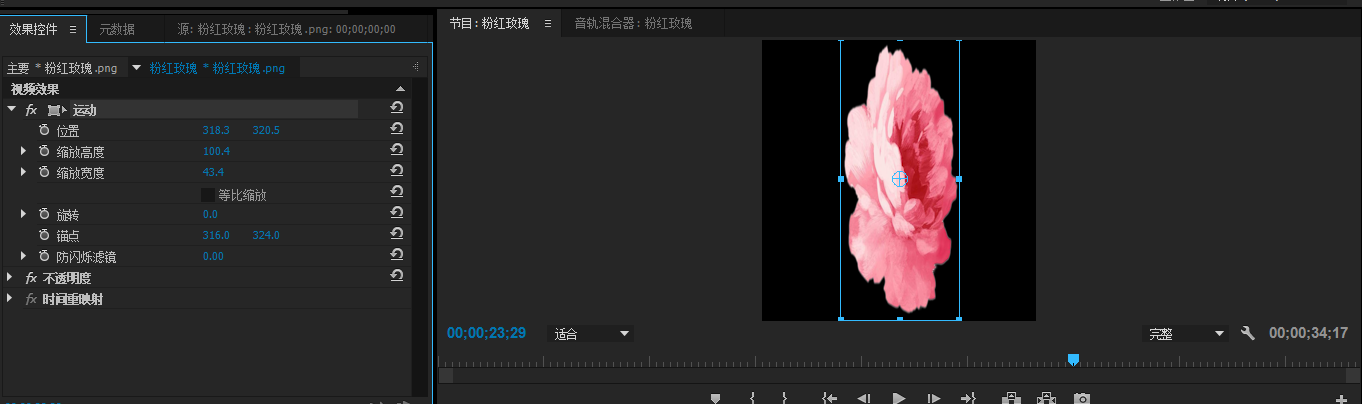Reset the Position (位置) parameter
The image size is (1362, 404).
click(397, 130)
